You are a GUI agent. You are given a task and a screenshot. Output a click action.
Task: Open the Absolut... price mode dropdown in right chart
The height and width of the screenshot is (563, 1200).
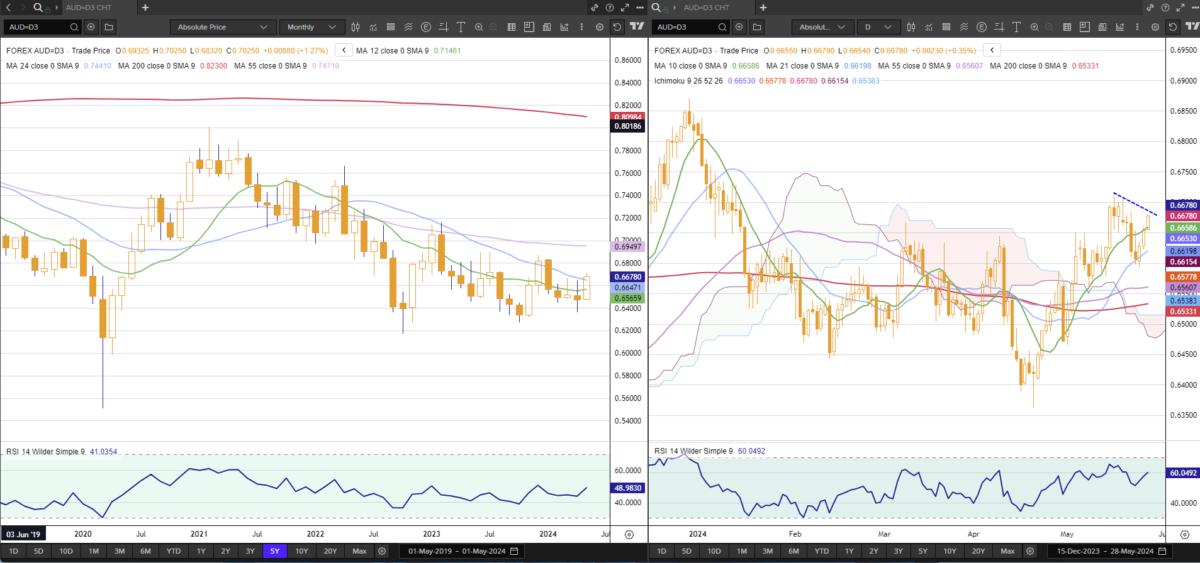[x=824, y=27]
